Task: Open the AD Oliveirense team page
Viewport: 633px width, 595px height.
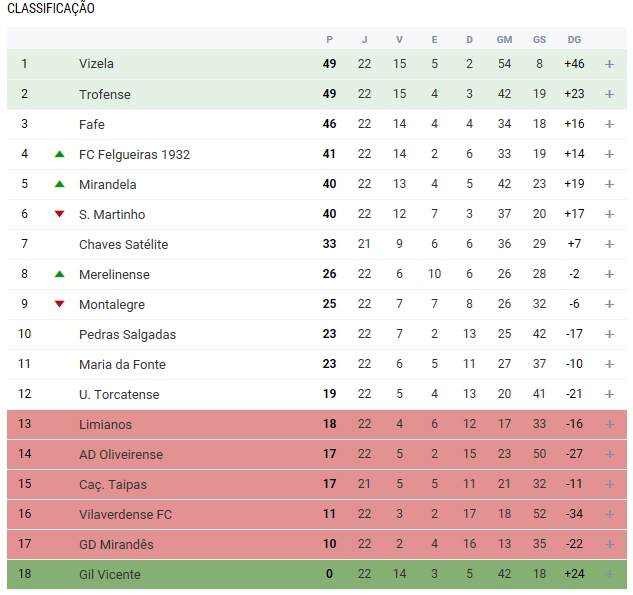Action: 121,454
